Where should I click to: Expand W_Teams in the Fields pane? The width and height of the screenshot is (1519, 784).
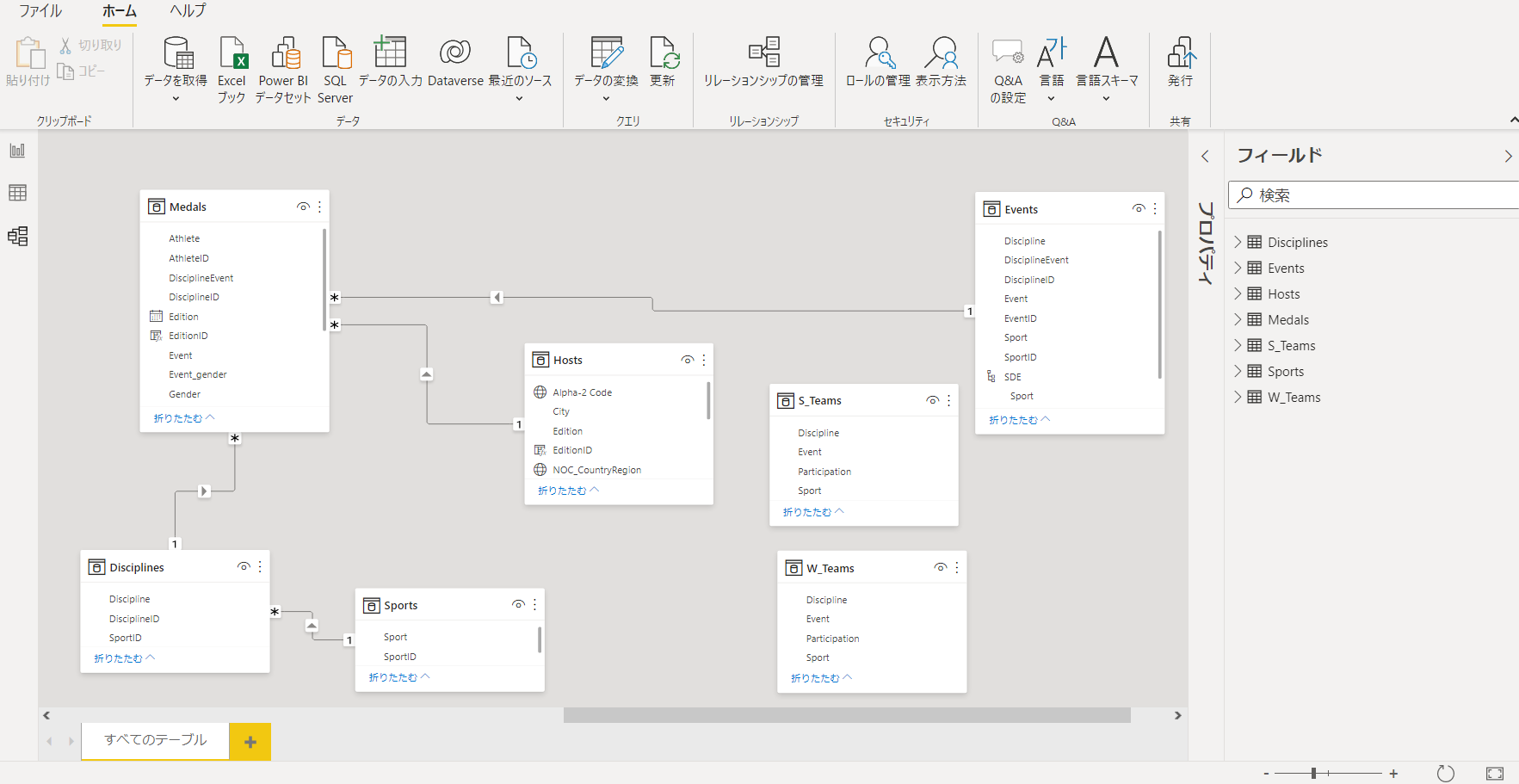pos(1238,397)
